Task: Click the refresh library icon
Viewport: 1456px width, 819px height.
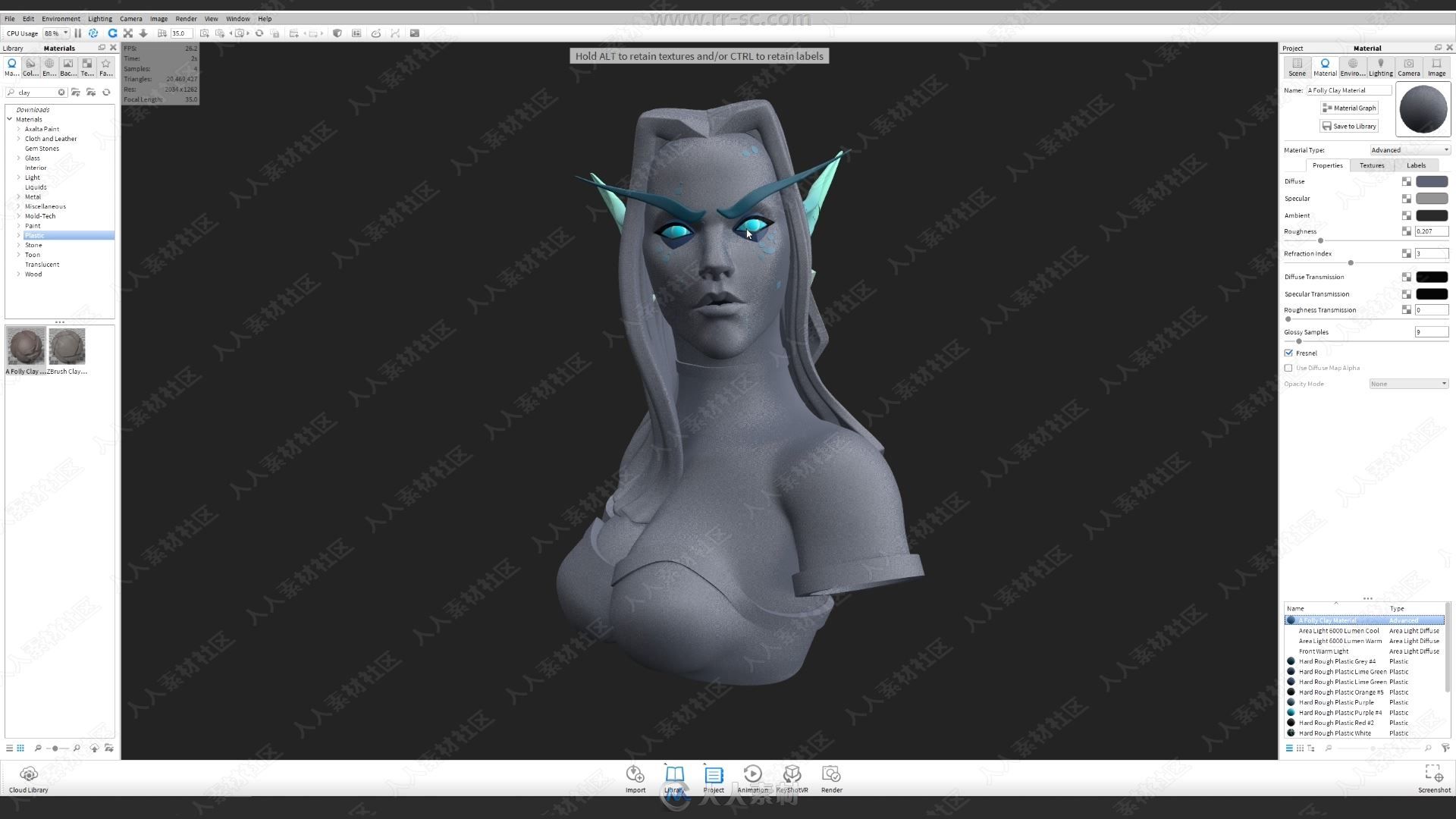Action: point(107,93)
